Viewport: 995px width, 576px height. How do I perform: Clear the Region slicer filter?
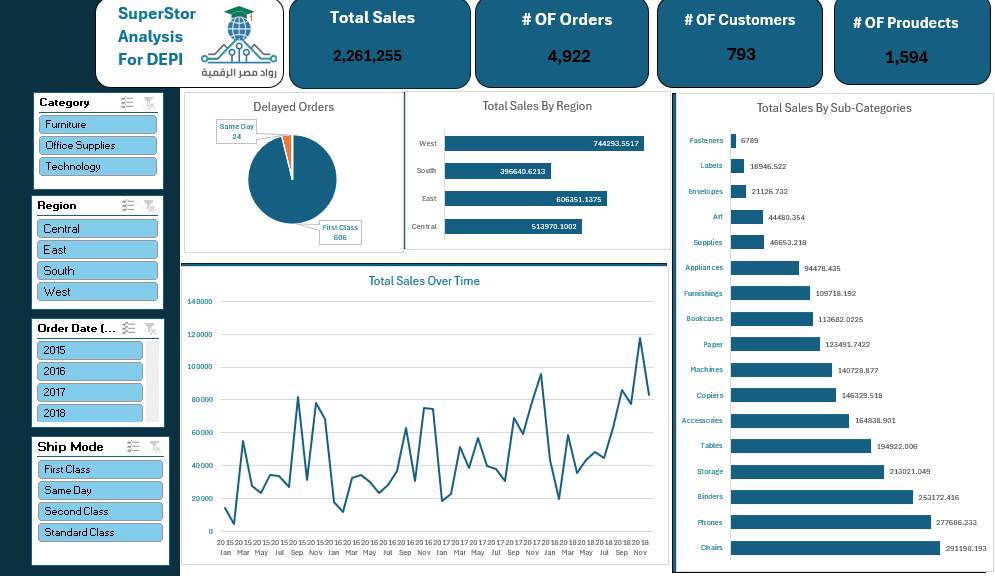(x=150, y=205)
